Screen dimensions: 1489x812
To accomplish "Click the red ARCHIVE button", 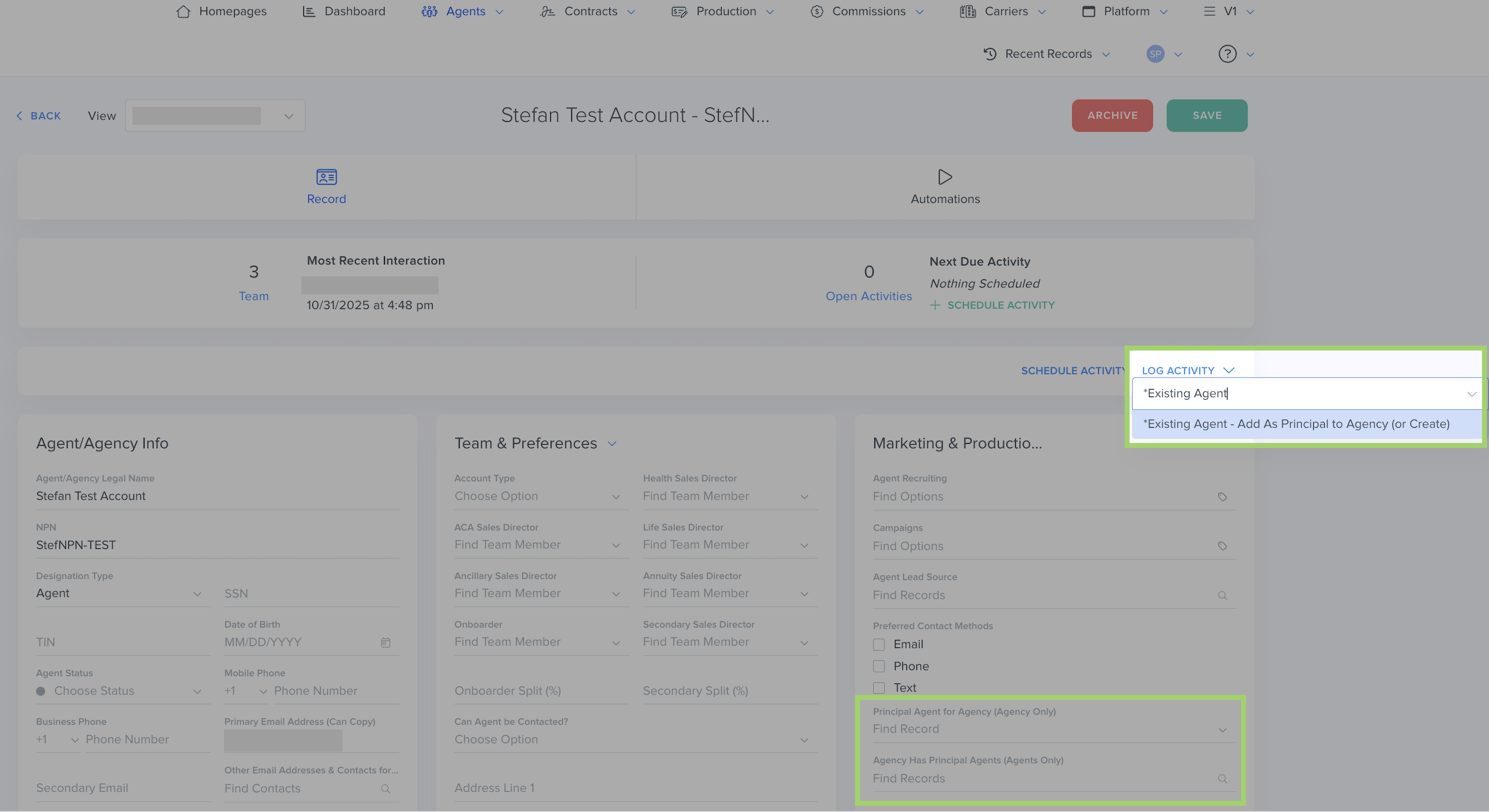I will click(1111, 115).
